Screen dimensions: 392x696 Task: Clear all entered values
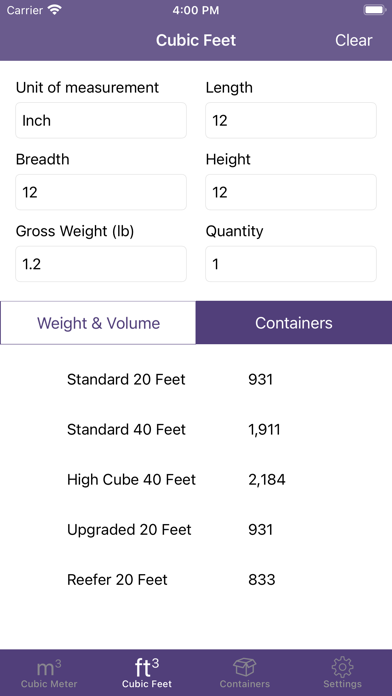point(353,40)
